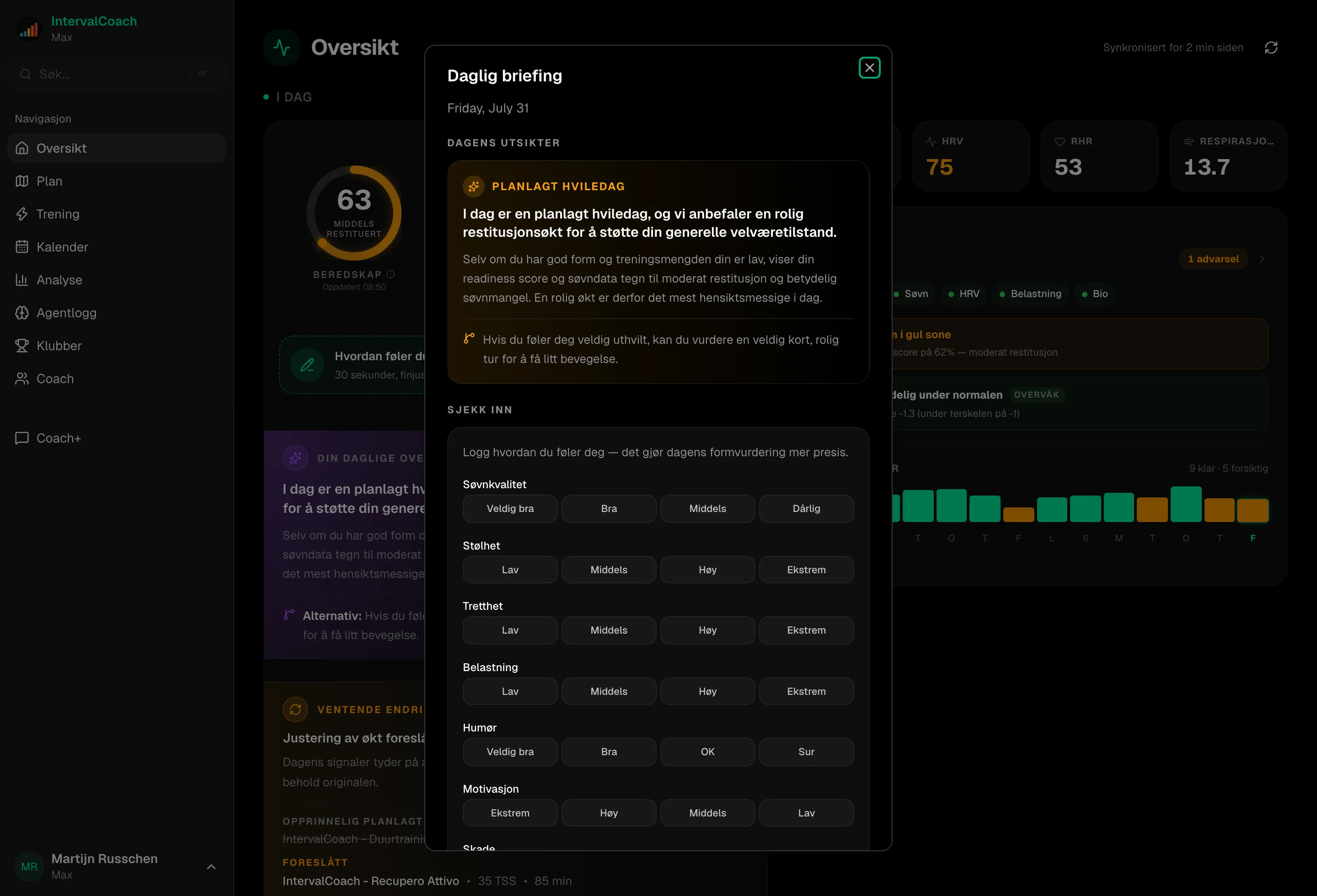This screenshot has width=1317, height=896.
Task: Click the Trening lightning icon
Action: point(22,214)
